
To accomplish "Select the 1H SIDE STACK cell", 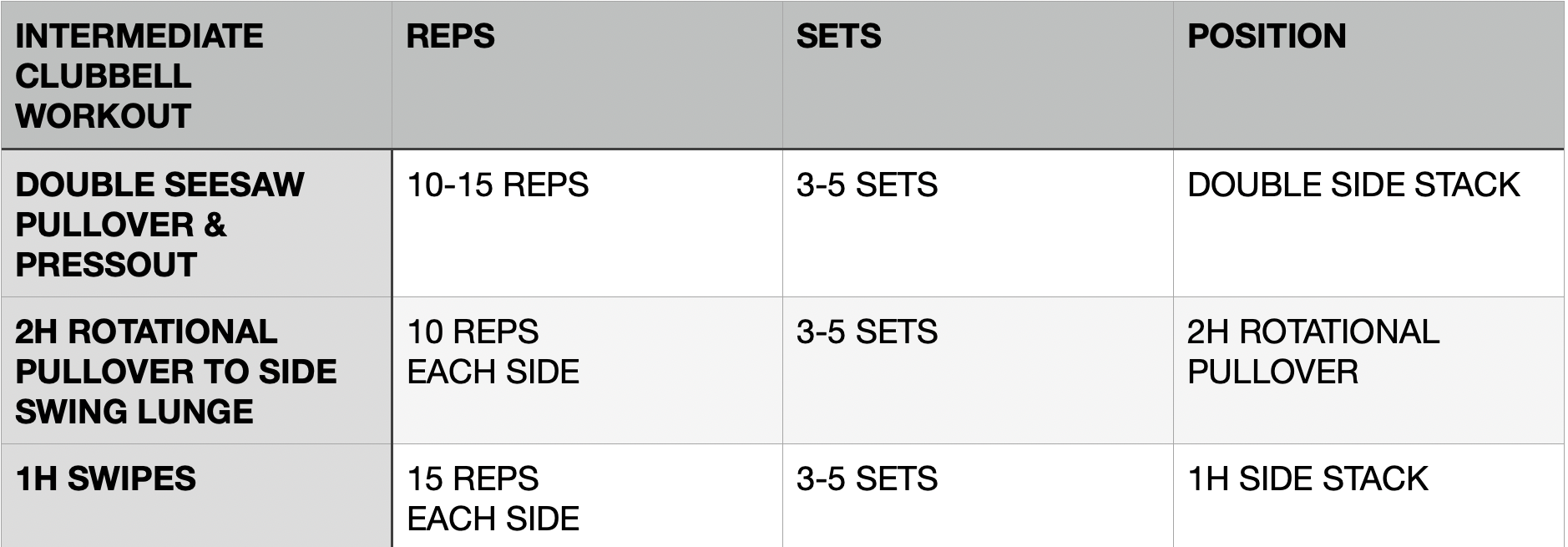I will pos(1368,496).
